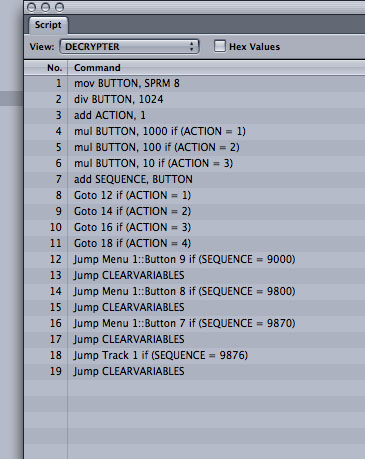The width and height of the screenshot is (365, 459).
Task: Enable the Hex Values checkbox
Action: 220,46
